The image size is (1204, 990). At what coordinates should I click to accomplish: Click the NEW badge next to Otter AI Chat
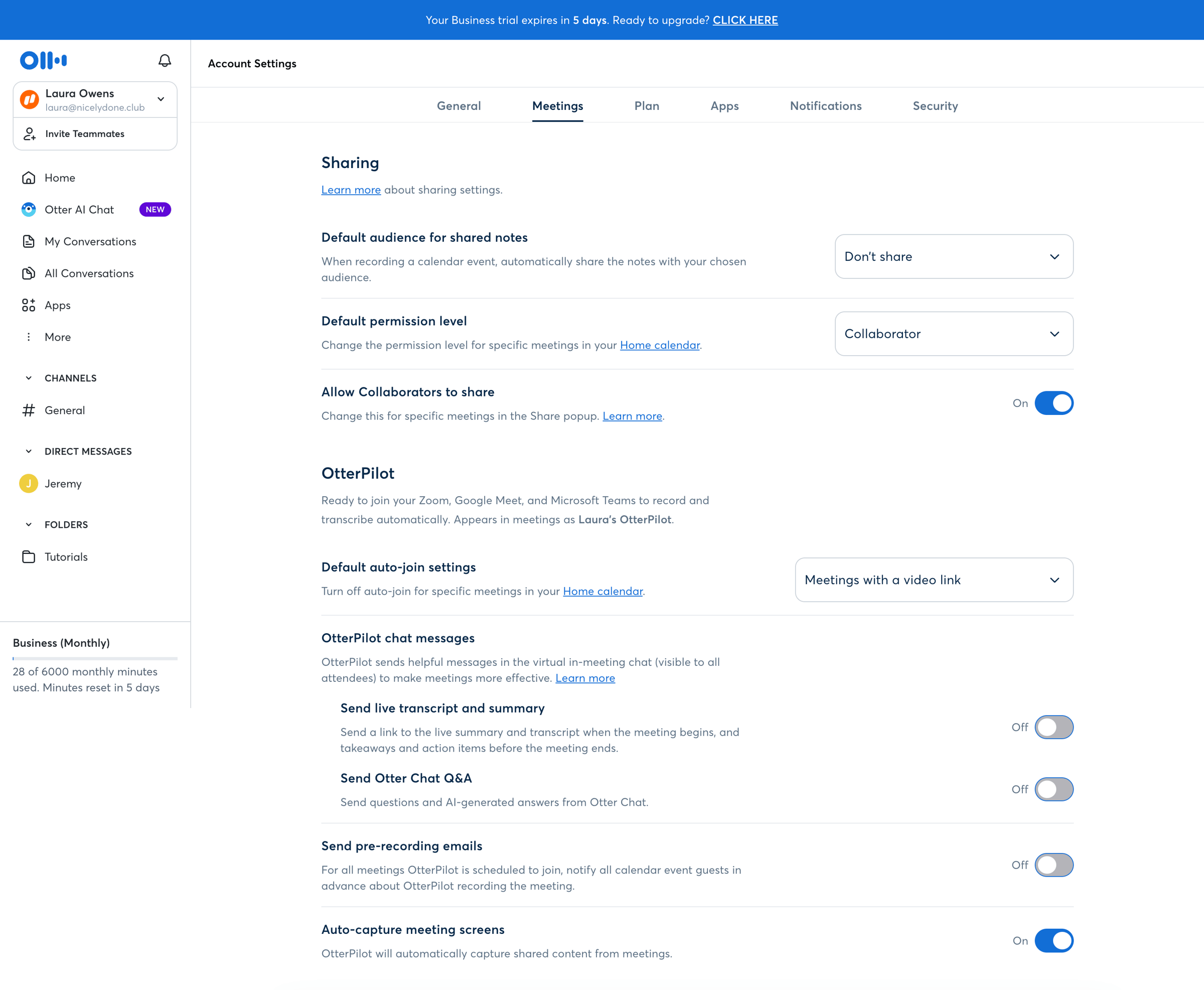155,210
